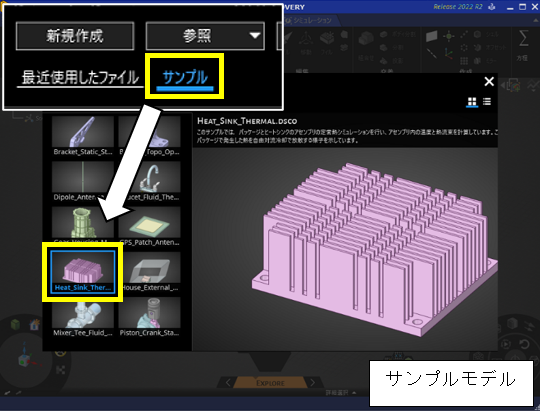This screenshot has height=411, width=540.
Task: Select the 移動 (move) tool
Action: [x=305, y=42]
